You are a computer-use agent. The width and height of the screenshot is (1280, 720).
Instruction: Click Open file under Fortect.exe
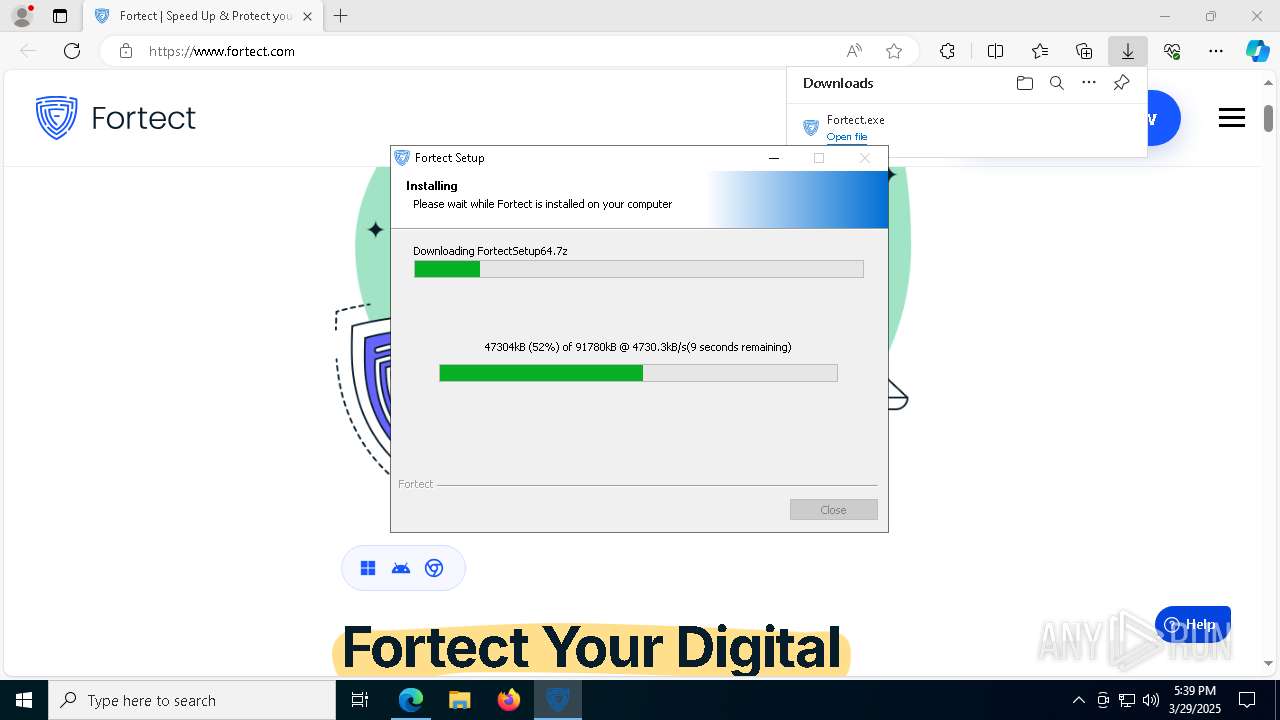(847, 137)
